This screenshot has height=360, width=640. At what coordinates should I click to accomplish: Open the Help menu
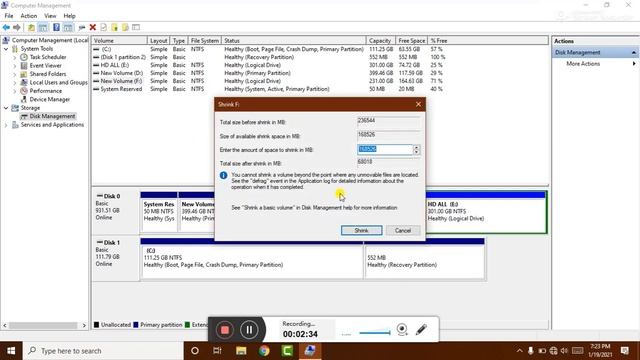tap(69, 16)
